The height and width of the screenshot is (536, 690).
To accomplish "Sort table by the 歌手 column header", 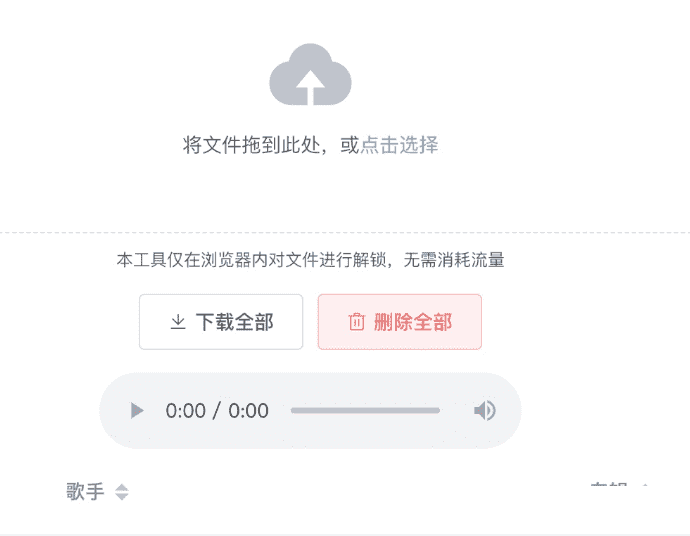I will click(x=85, y=492).
